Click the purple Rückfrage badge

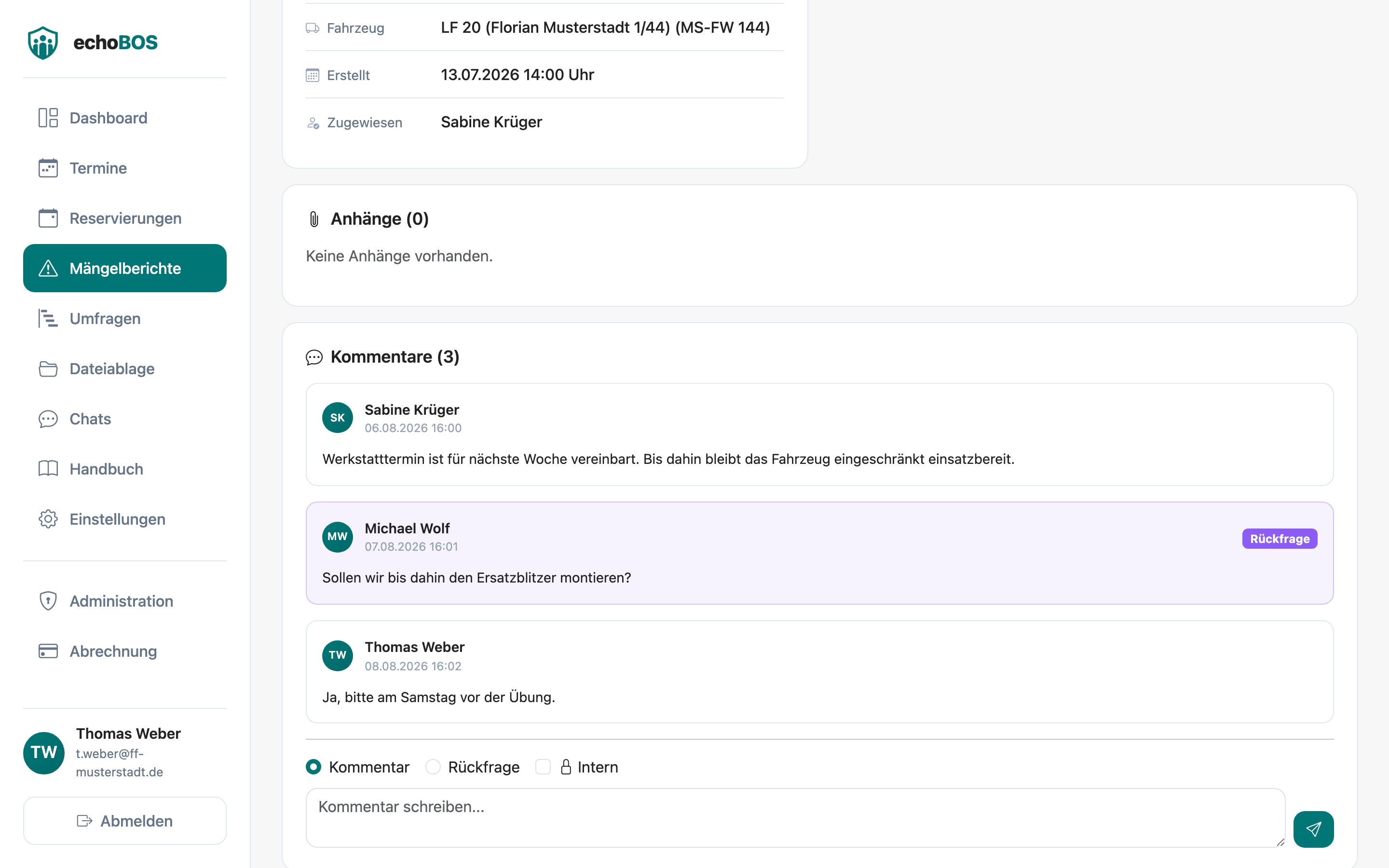coord(1280,539)
